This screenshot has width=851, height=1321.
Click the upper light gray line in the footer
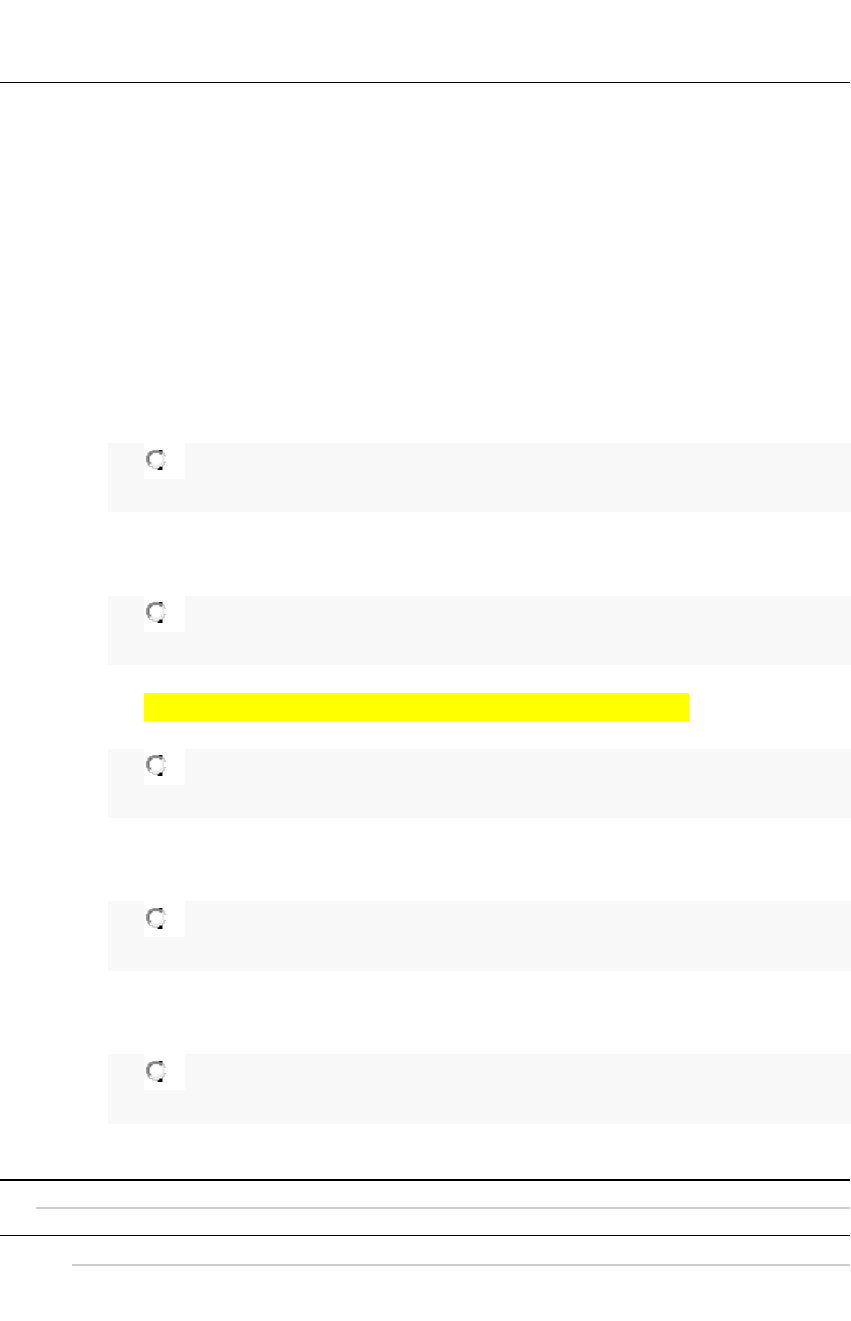click(440, 1208)
